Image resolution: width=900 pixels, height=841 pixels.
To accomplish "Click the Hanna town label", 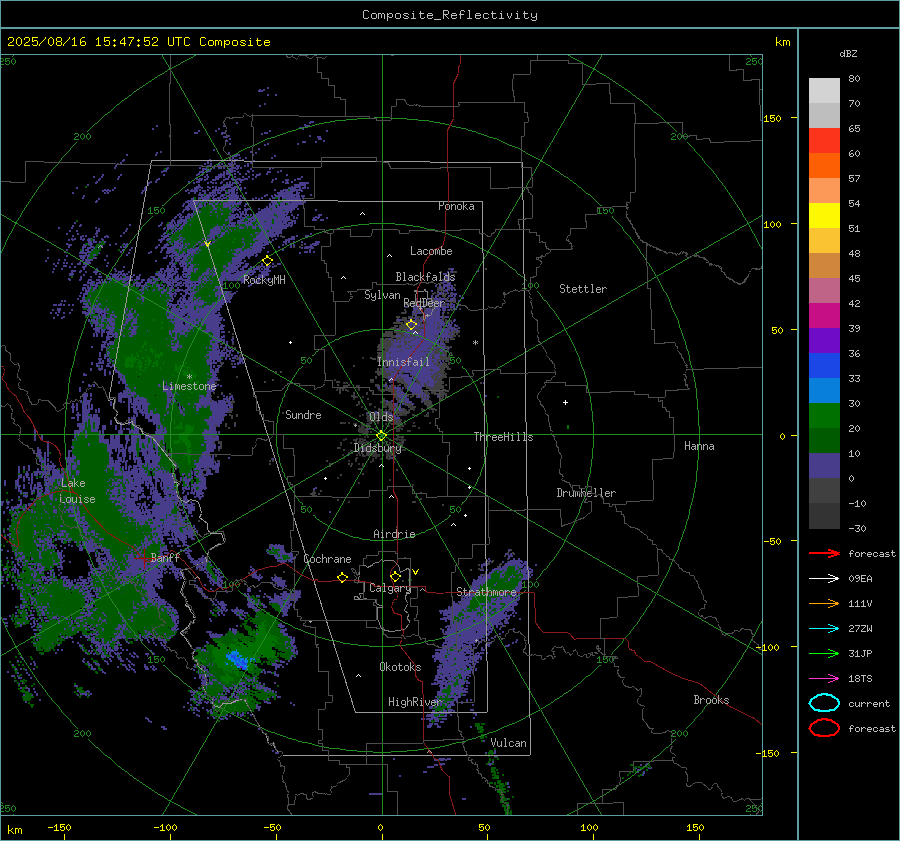I will coord(699,446).
